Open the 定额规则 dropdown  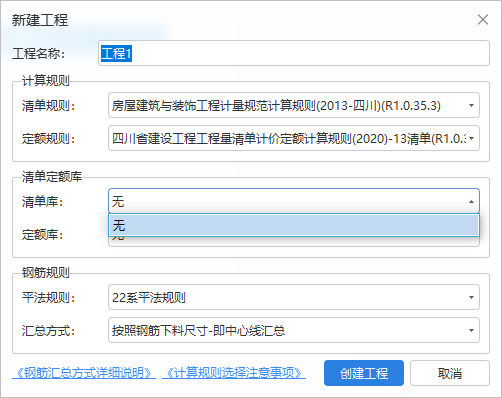(x=294, y=138)
